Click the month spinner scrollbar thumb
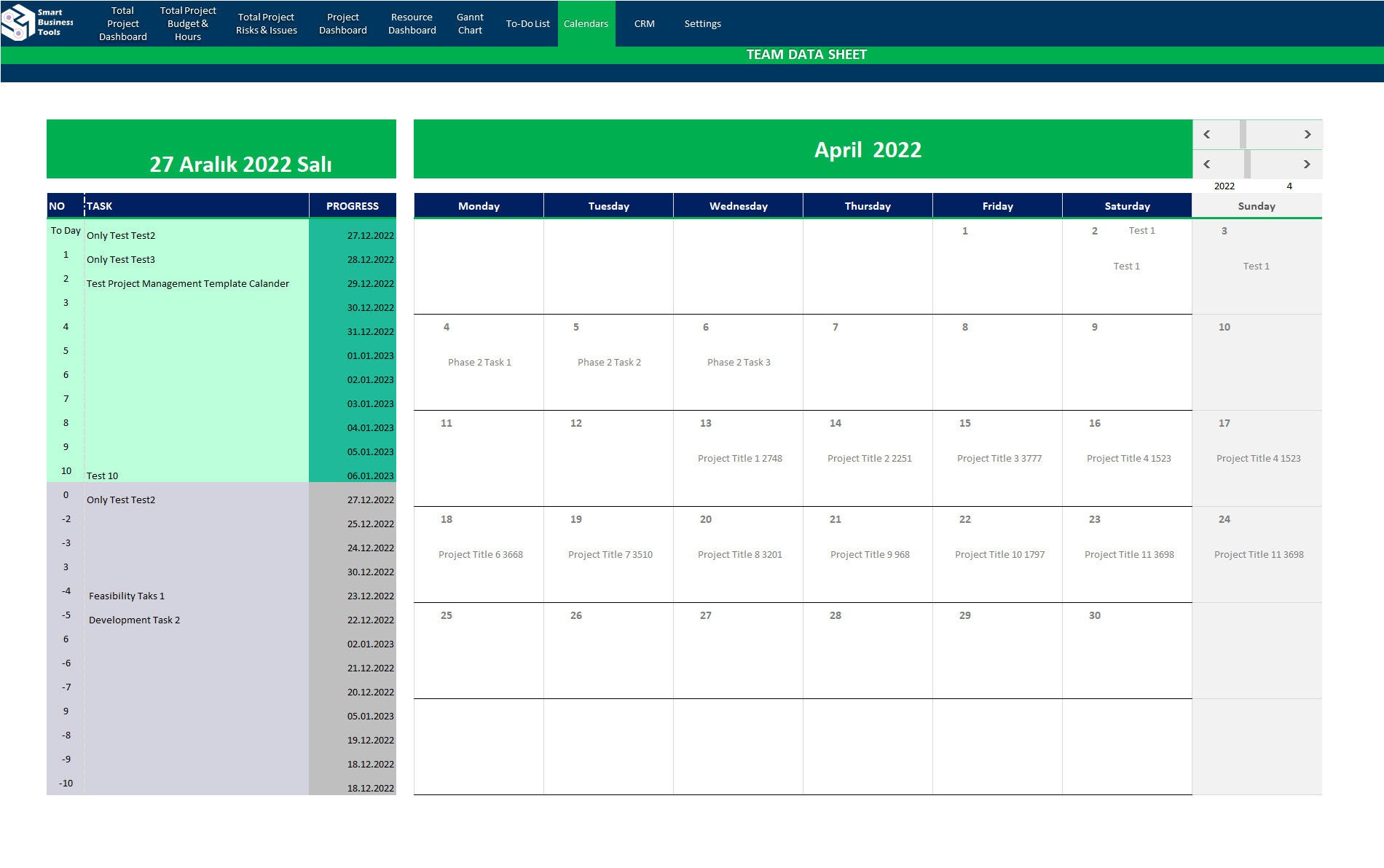1384x868 pixels. tap(1247, 165)
